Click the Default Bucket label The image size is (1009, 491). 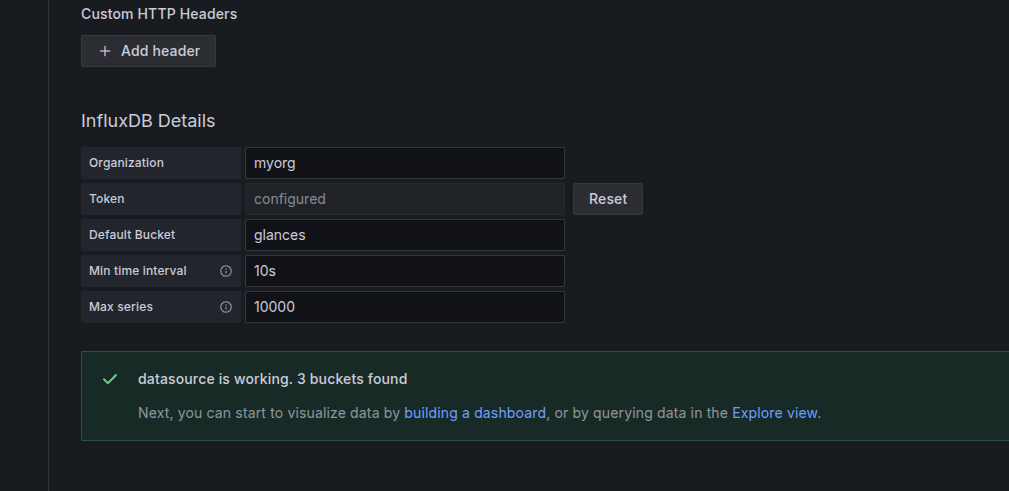[132, 235]
